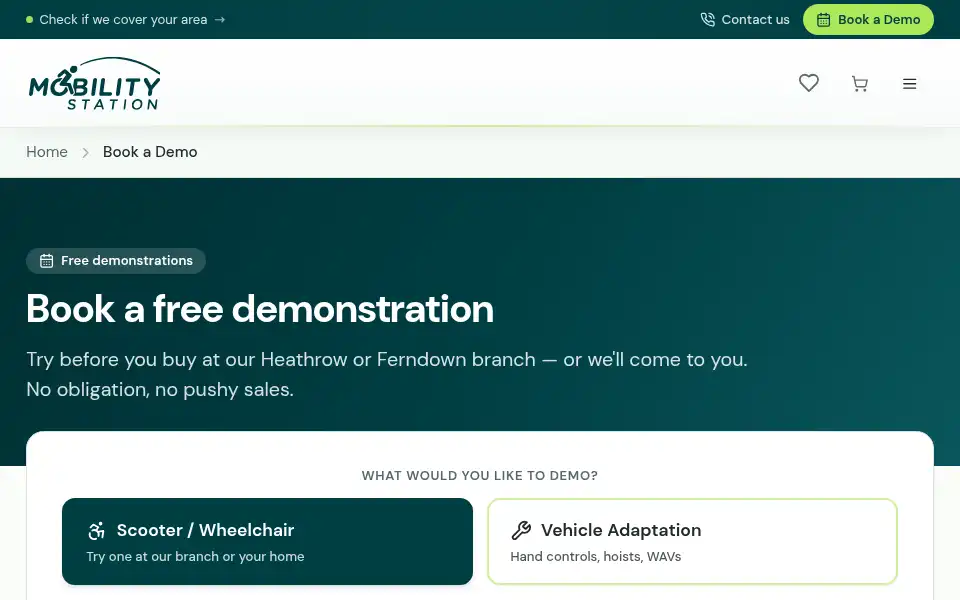The width and height of the screenshot is (960, 600).
Task: Click the green status dot in top bar
Action: (29, 20)
